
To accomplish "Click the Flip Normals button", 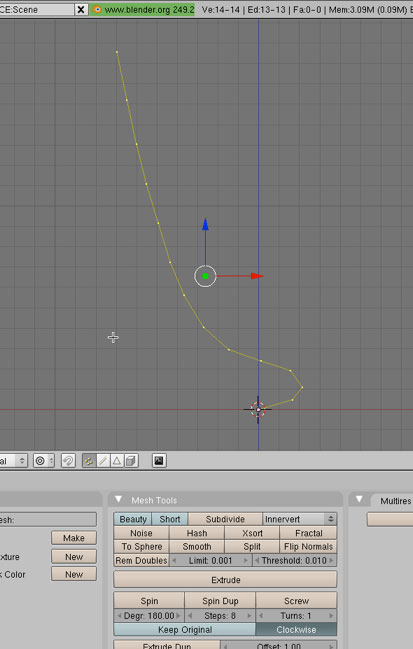I will [309, 547].
